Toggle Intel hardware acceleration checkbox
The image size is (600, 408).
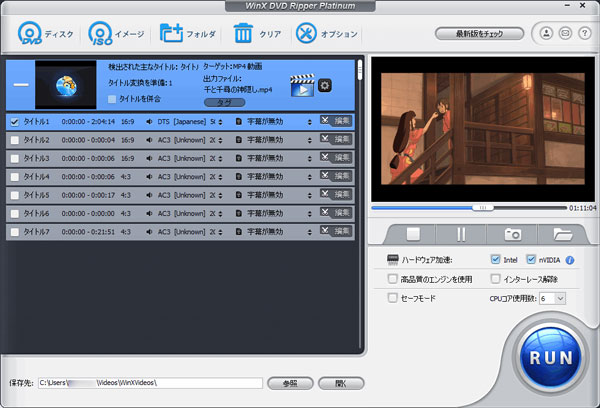point(495,259)
